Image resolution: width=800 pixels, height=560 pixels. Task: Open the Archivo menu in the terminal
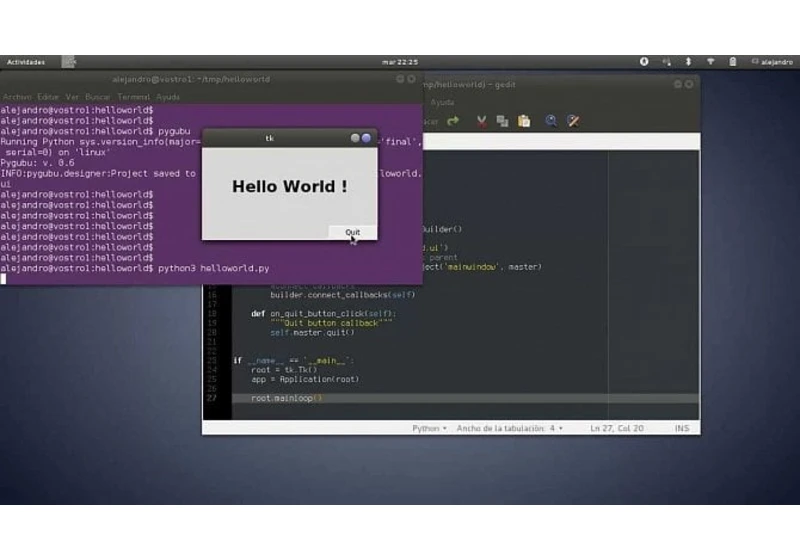[x=17, y=97]
